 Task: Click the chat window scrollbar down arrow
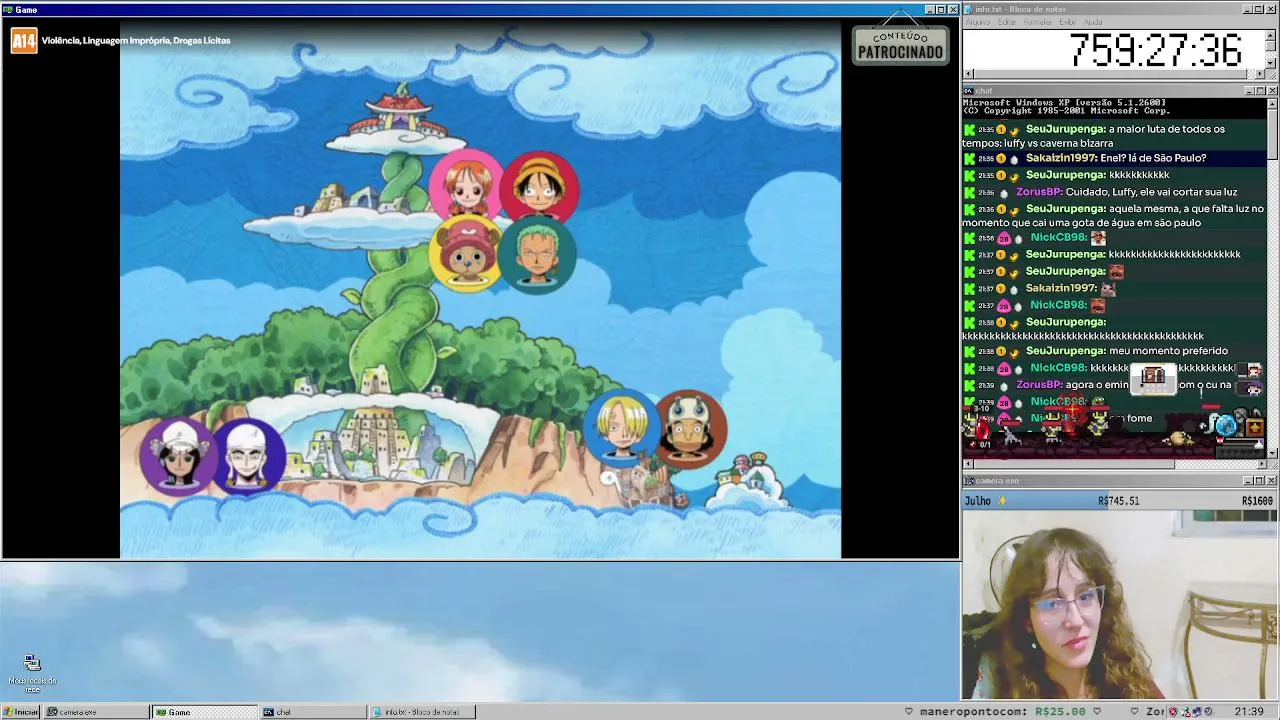pyautogui.click(x=1272, y=454)
